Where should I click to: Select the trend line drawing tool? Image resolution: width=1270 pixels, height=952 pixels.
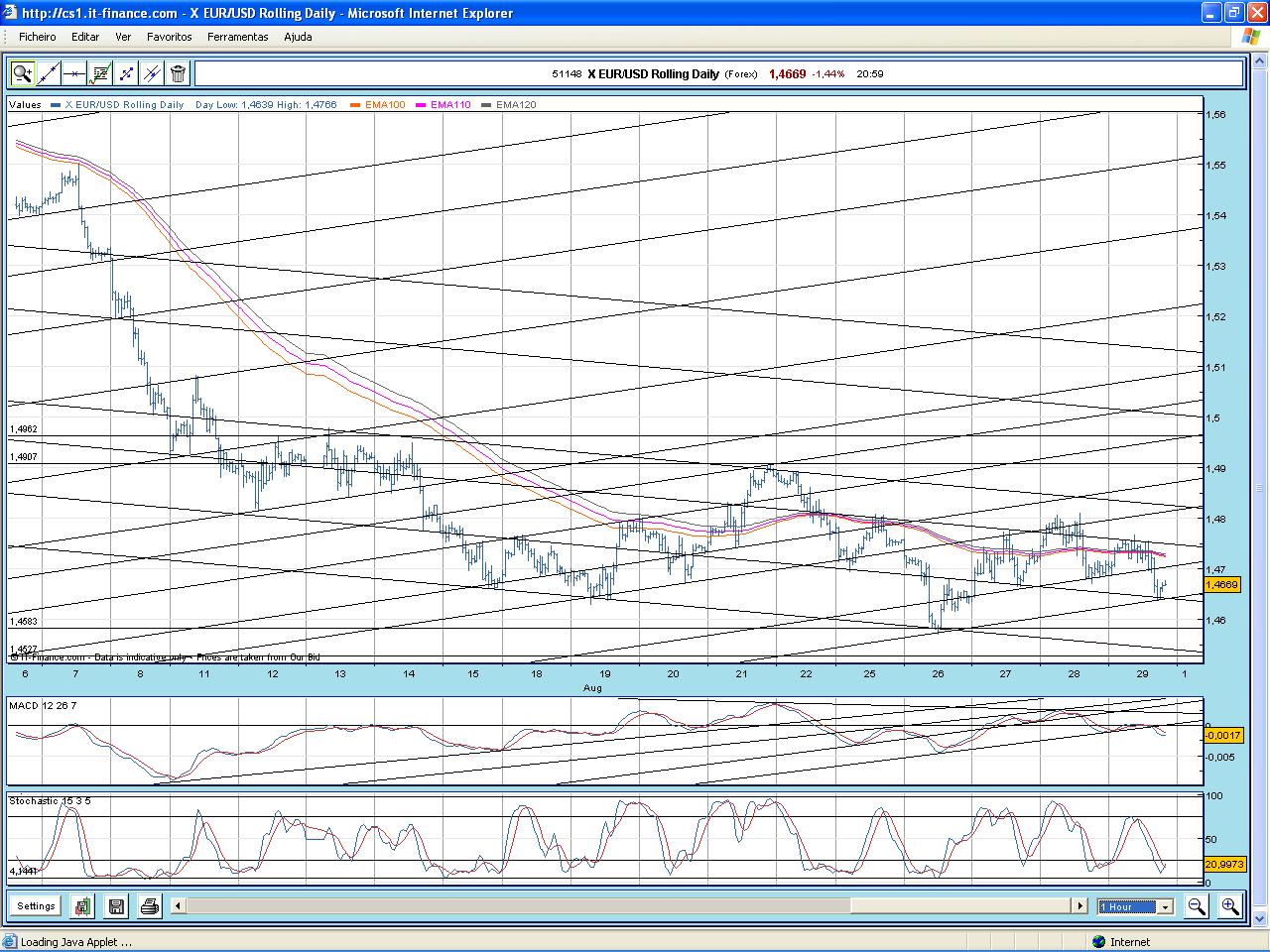49,73
